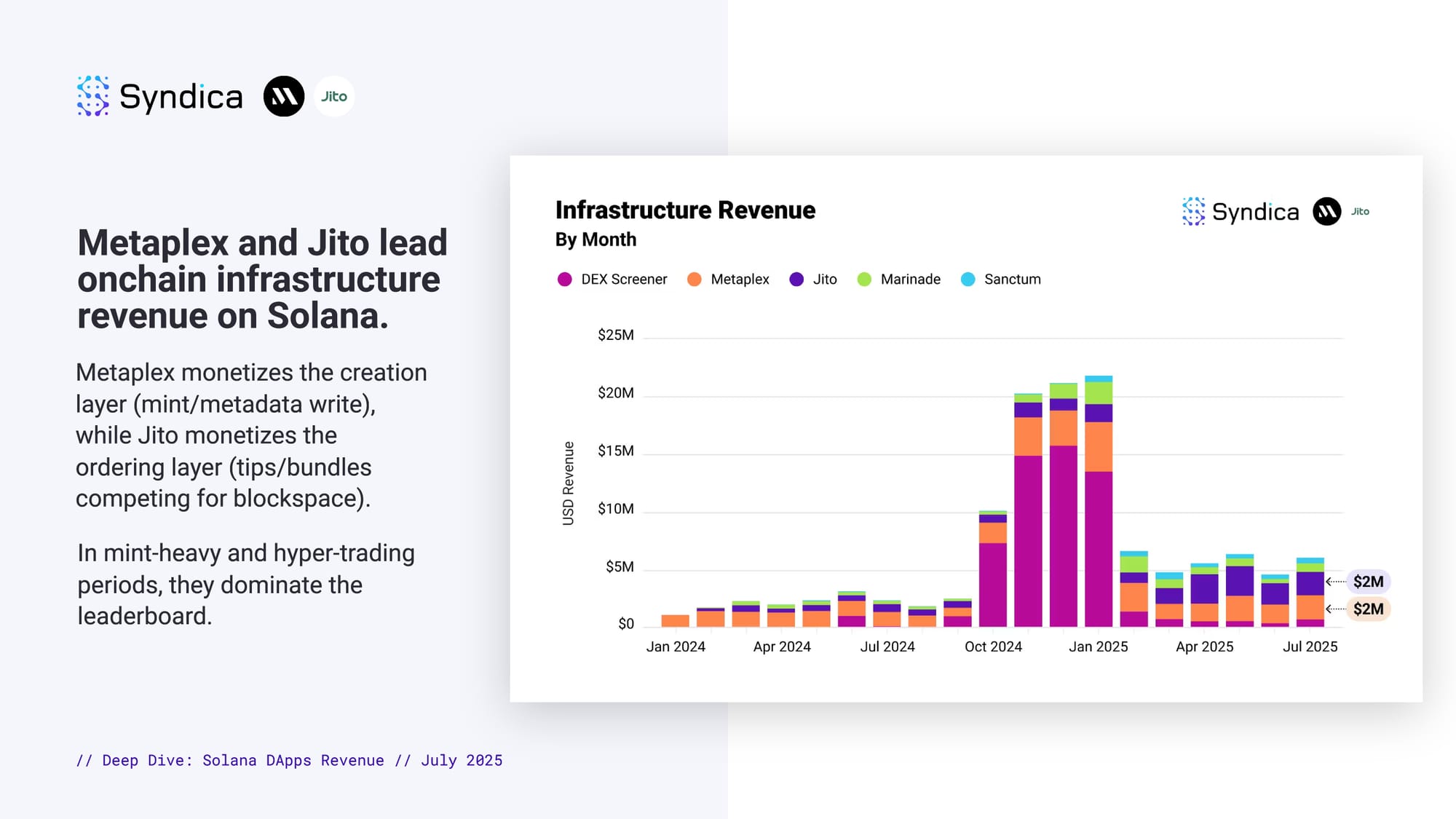Click the Metaplex orange legend dot
The height and width of the screenshot is (819, 1456).
(x=694, y=280)
